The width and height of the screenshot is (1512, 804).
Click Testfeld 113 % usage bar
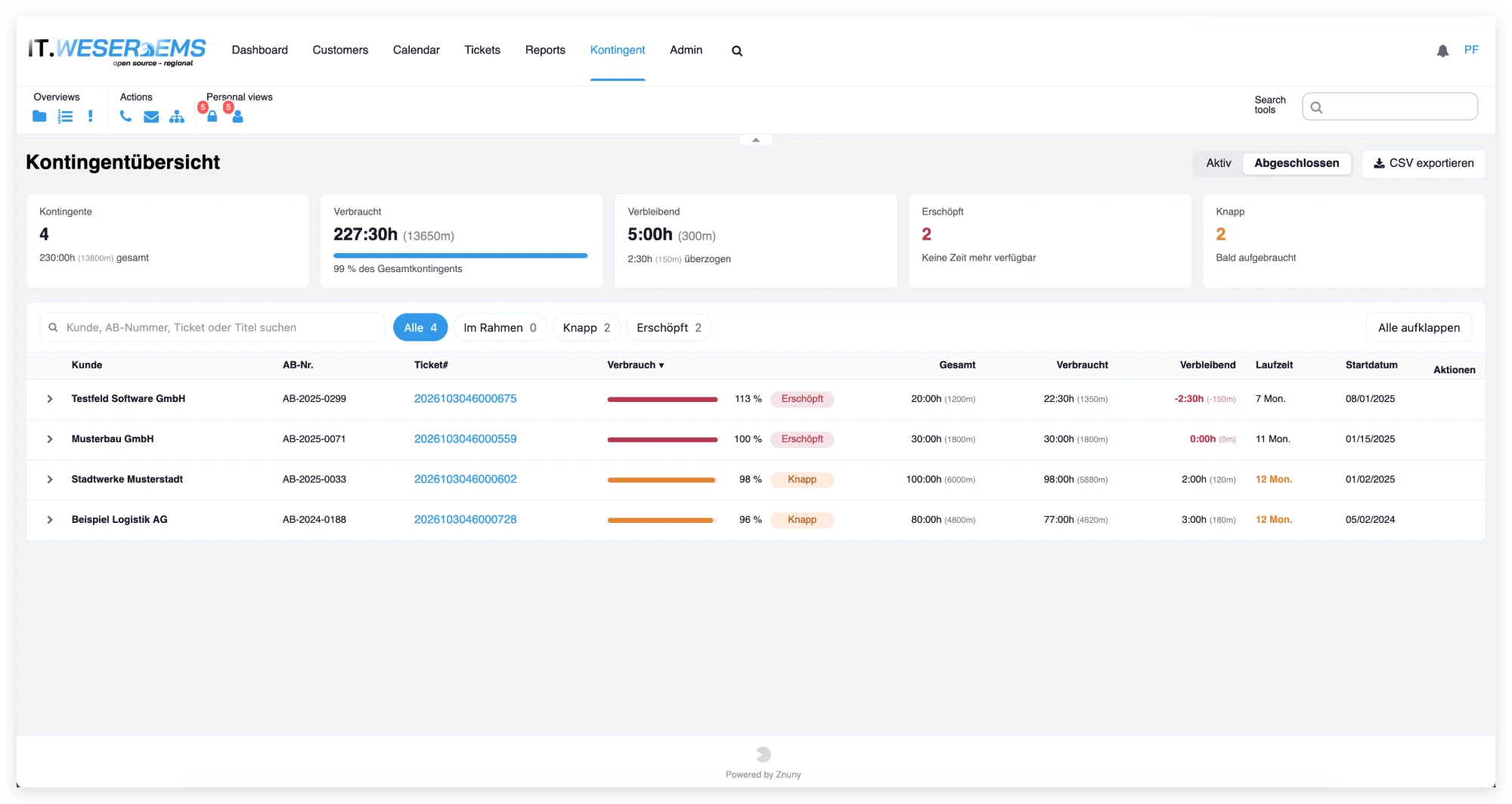pos(662,399)
